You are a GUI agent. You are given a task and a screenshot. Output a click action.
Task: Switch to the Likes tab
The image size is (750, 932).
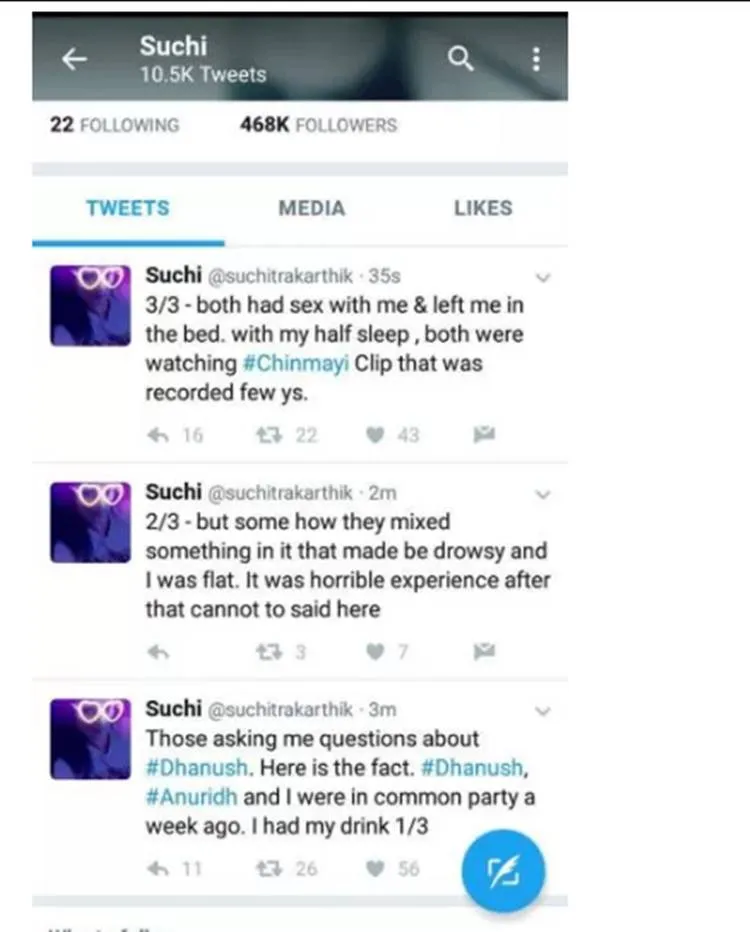pyautogui.click(x=482, y=208)
